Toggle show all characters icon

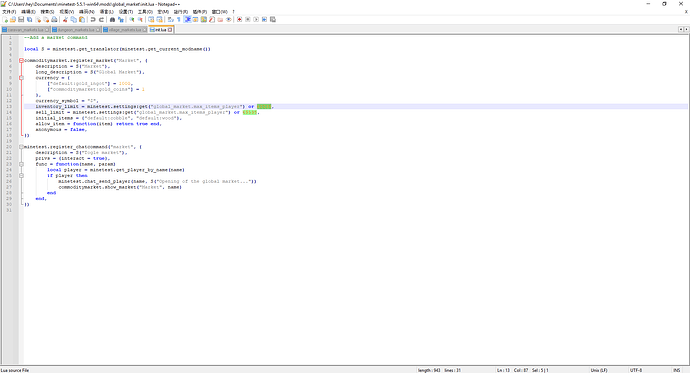[x=178, y=19]
